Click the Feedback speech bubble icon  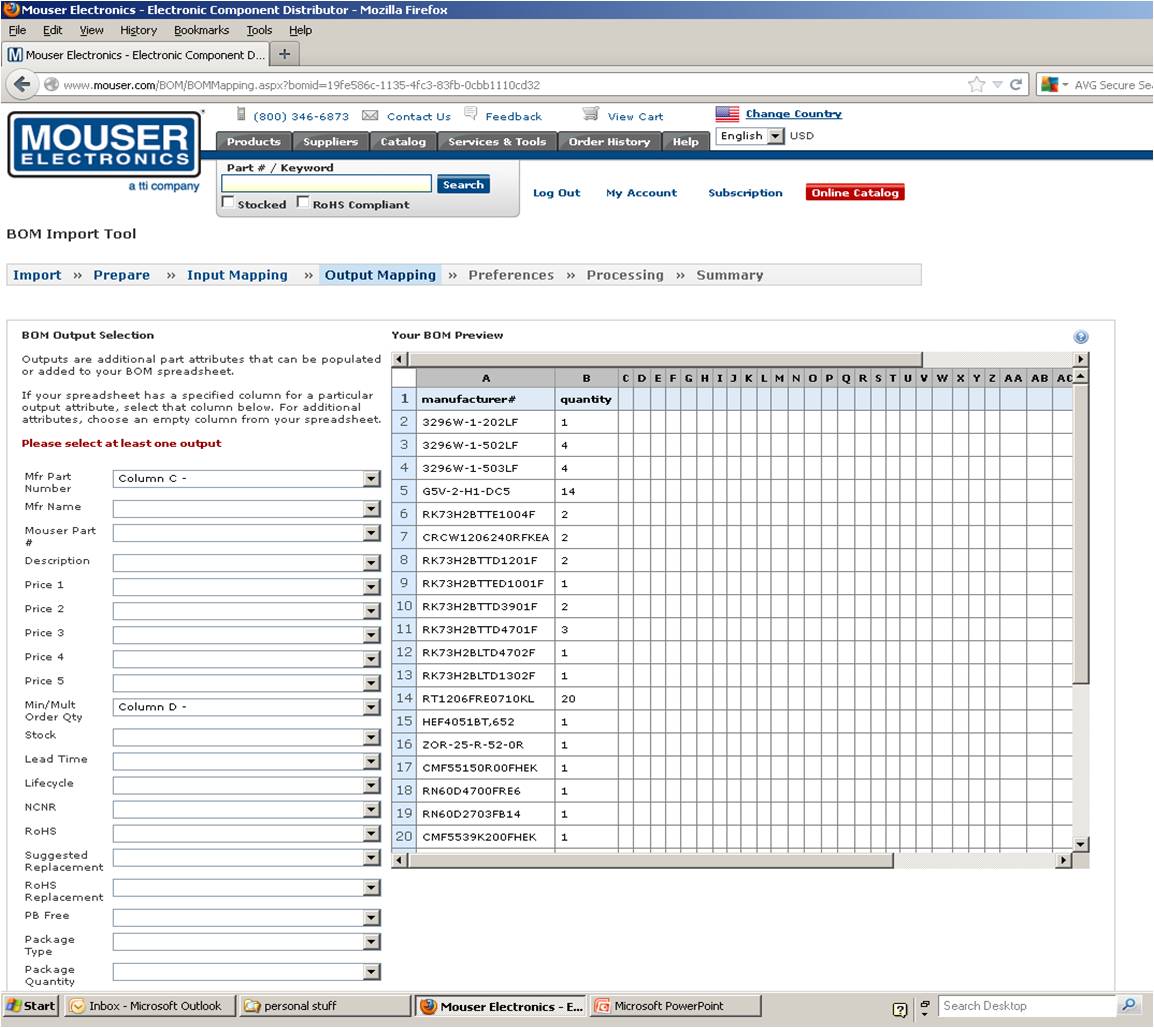click(470, 114)
